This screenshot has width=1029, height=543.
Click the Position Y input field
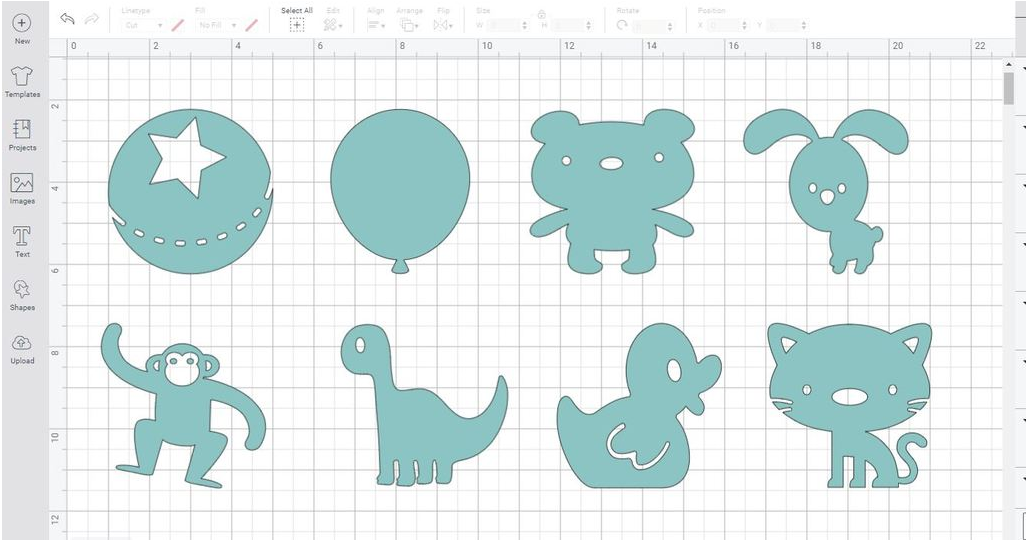(783, 25)
